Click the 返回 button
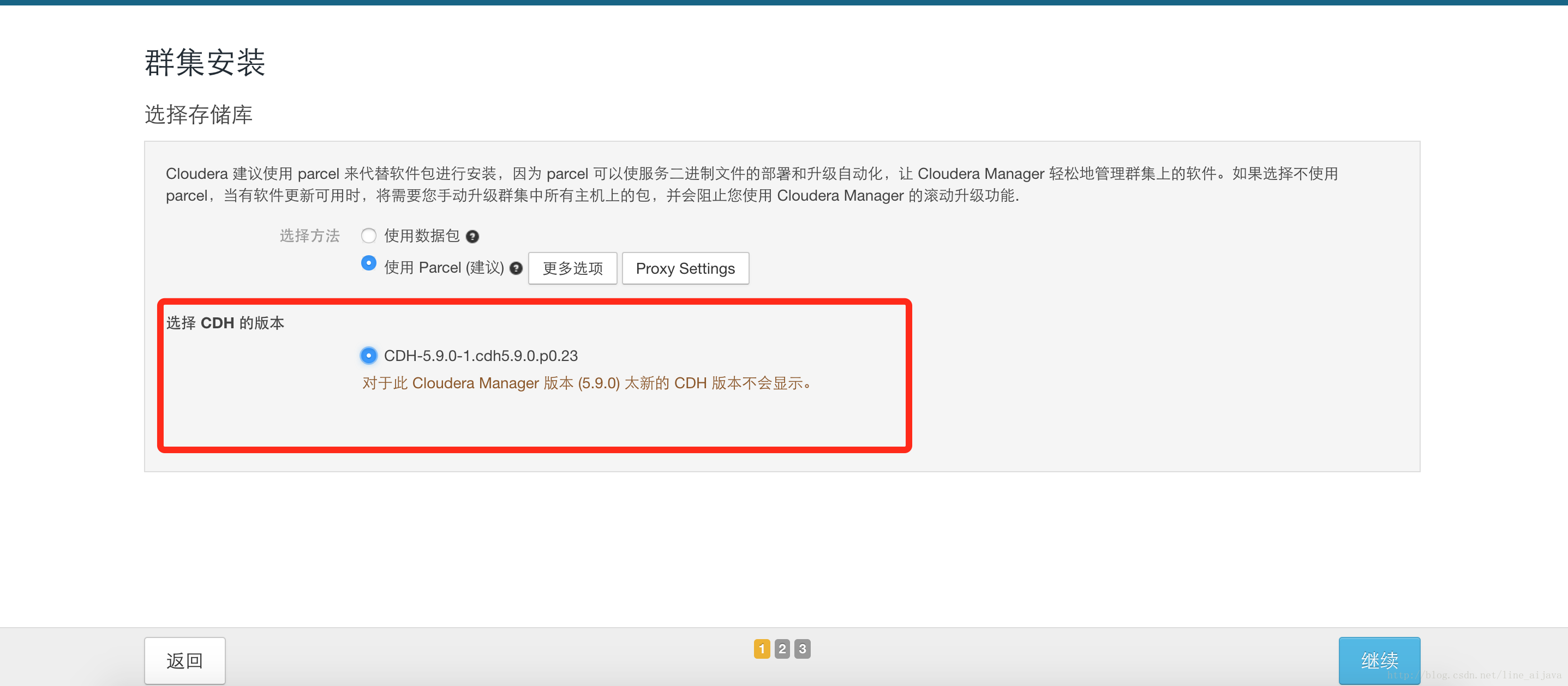 [x=184, y=660]
